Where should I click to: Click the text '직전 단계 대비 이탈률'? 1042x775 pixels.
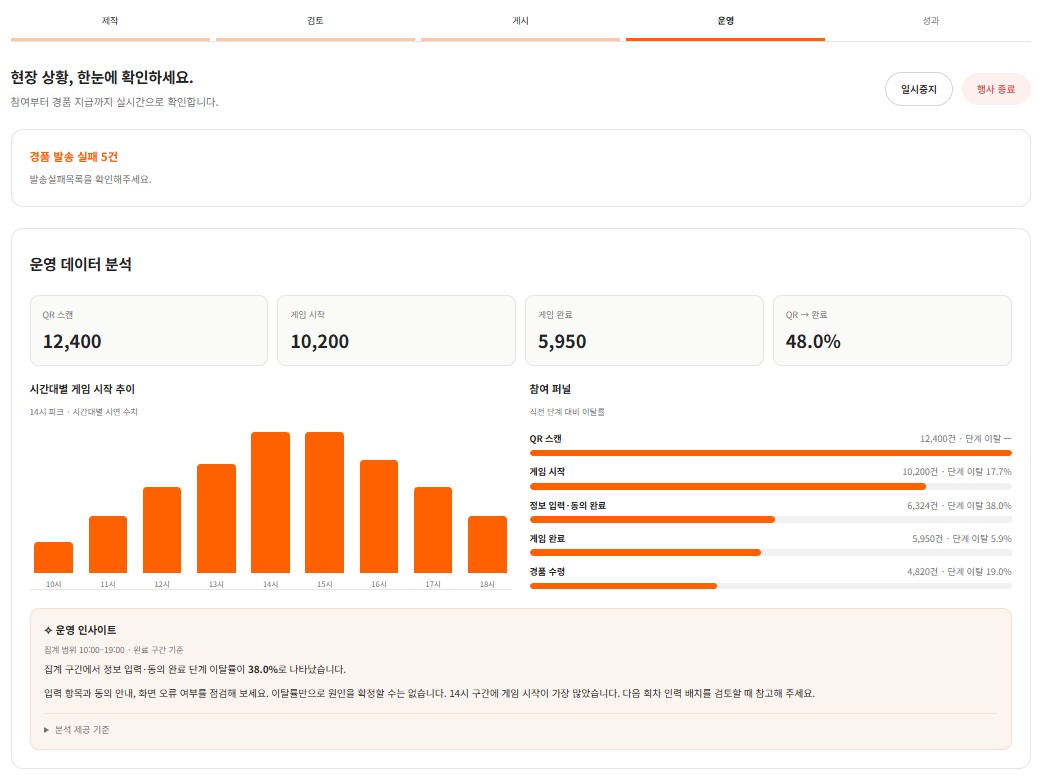[x=567, y=412]
